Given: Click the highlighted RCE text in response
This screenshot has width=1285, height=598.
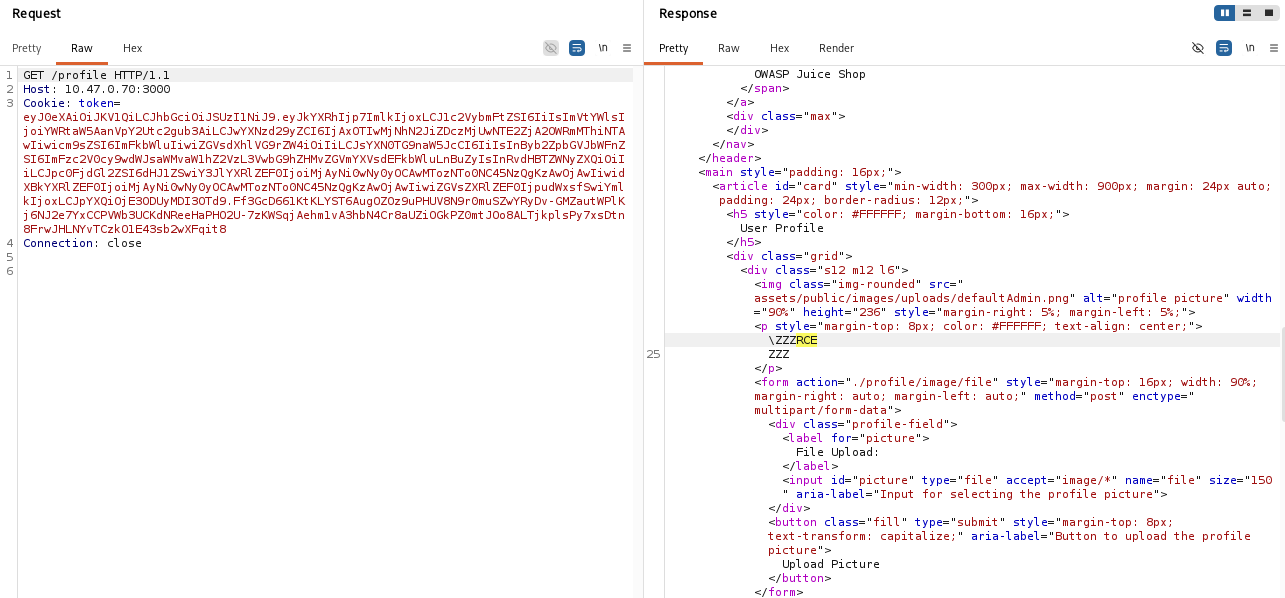Looking at the screenshot, I should [807, 340].
